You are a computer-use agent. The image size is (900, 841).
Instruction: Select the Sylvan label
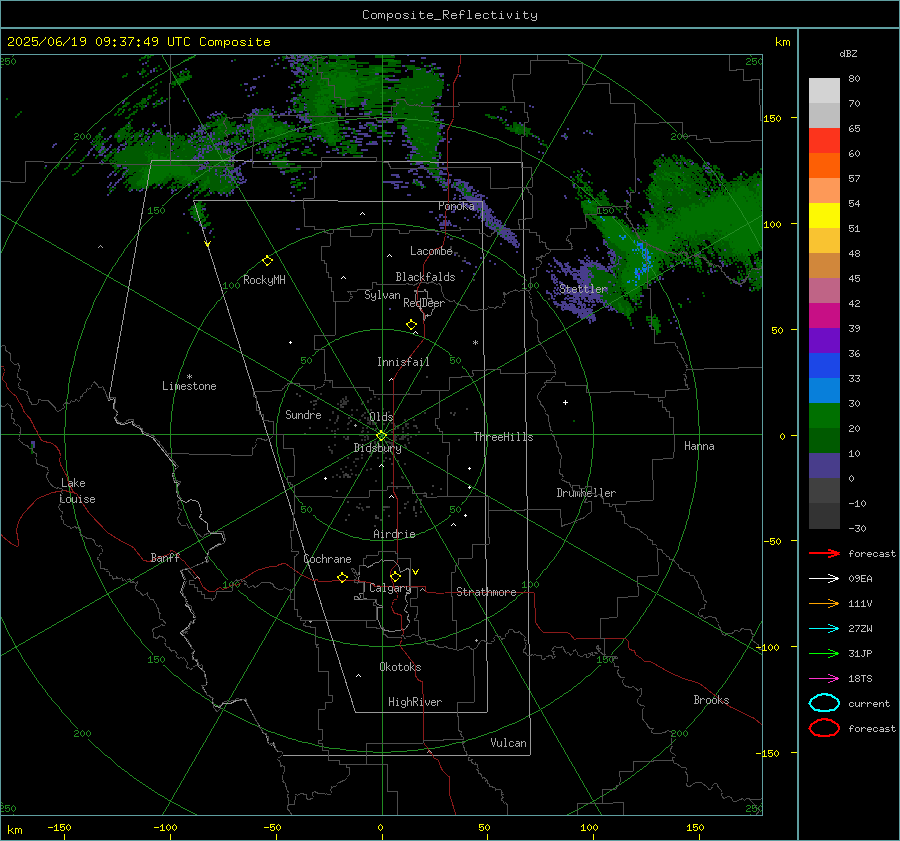coord(382,295)
